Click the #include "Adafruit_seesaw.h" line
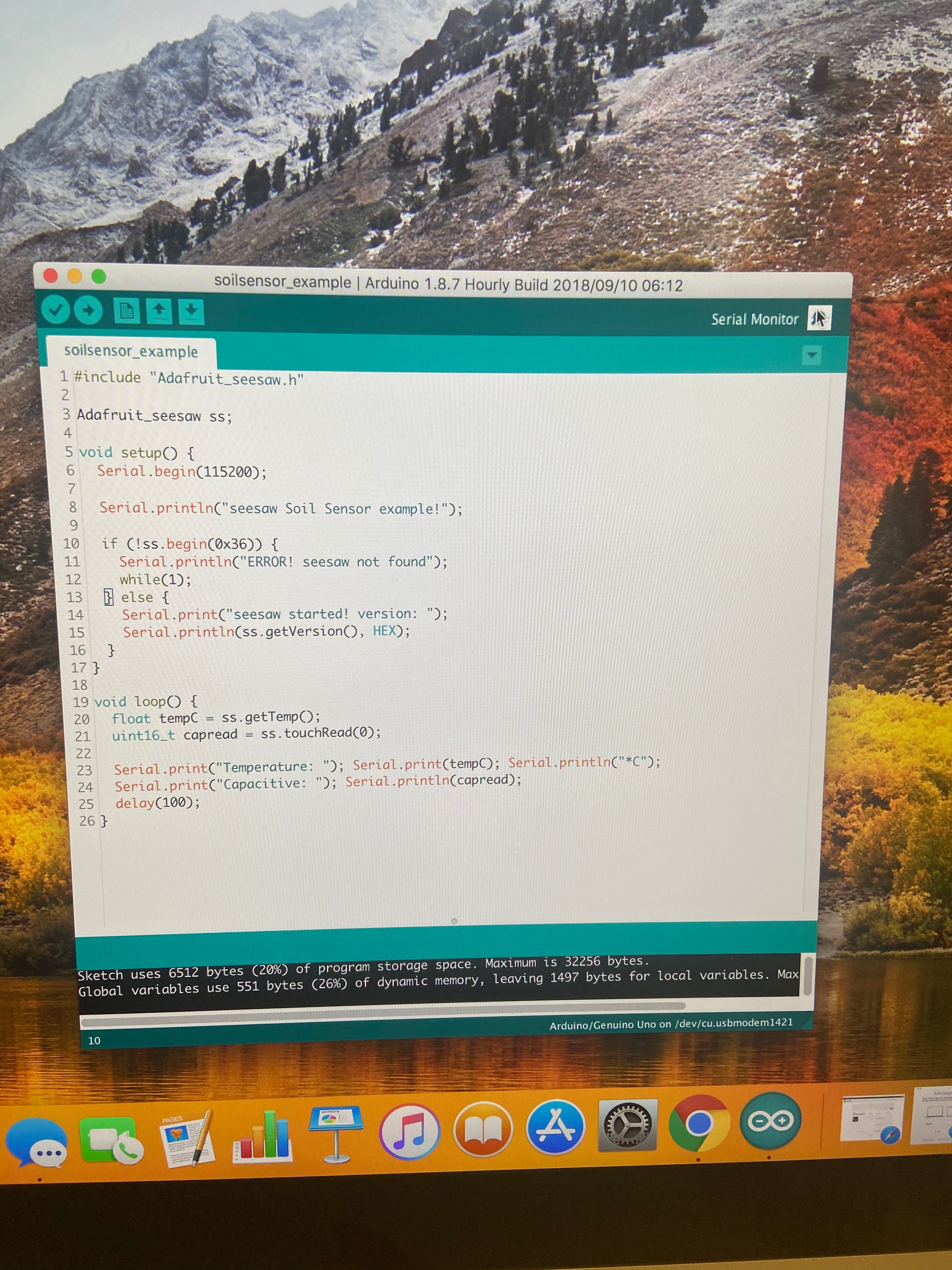 [189, 378]
